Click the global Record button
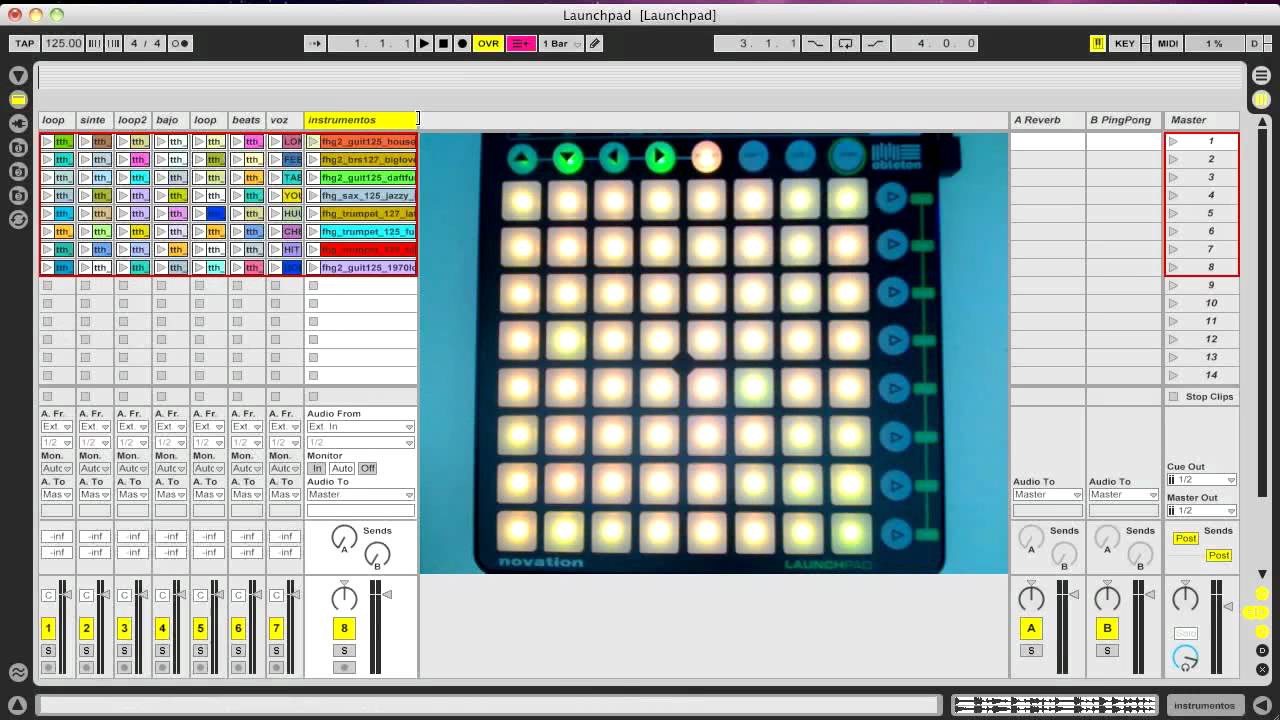Image resolution: width=1280 pixels, height=720 pixels. pos(462,43)
